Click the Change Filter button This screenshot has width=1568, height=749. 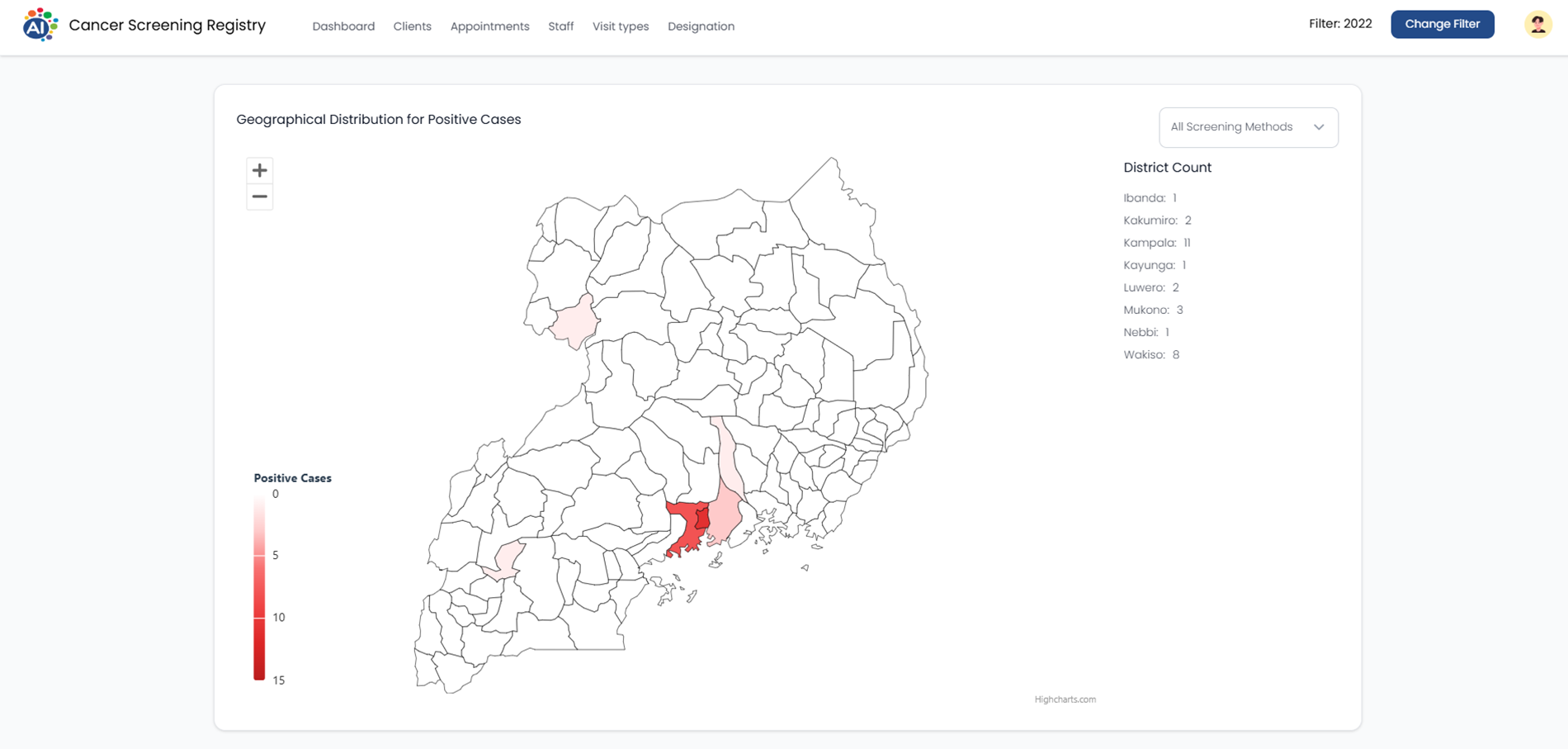pos(1442,24)
